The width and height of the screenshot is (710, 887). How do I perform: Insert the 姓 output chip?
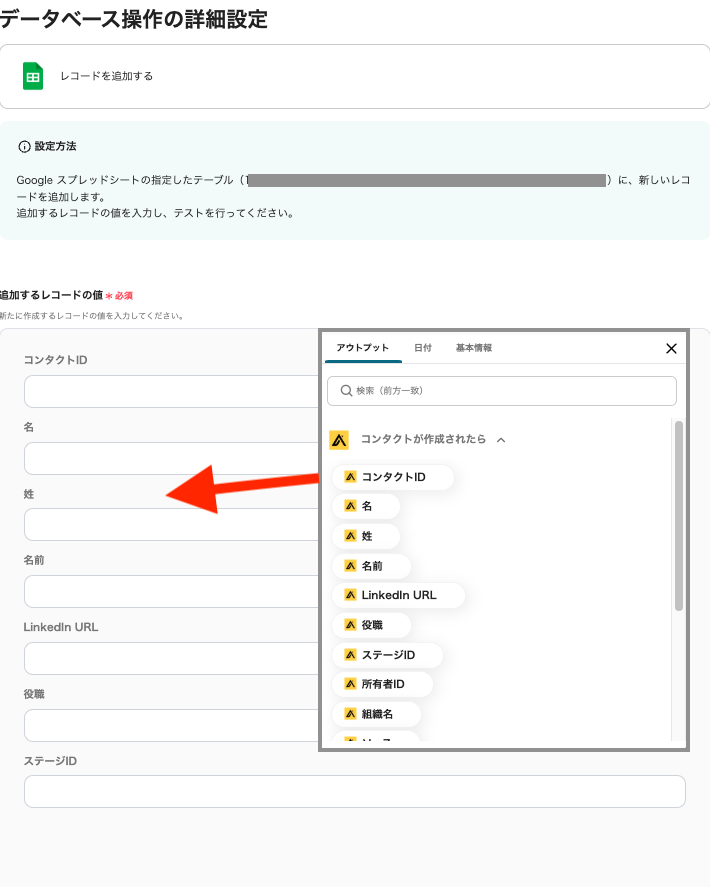[365, 536]
